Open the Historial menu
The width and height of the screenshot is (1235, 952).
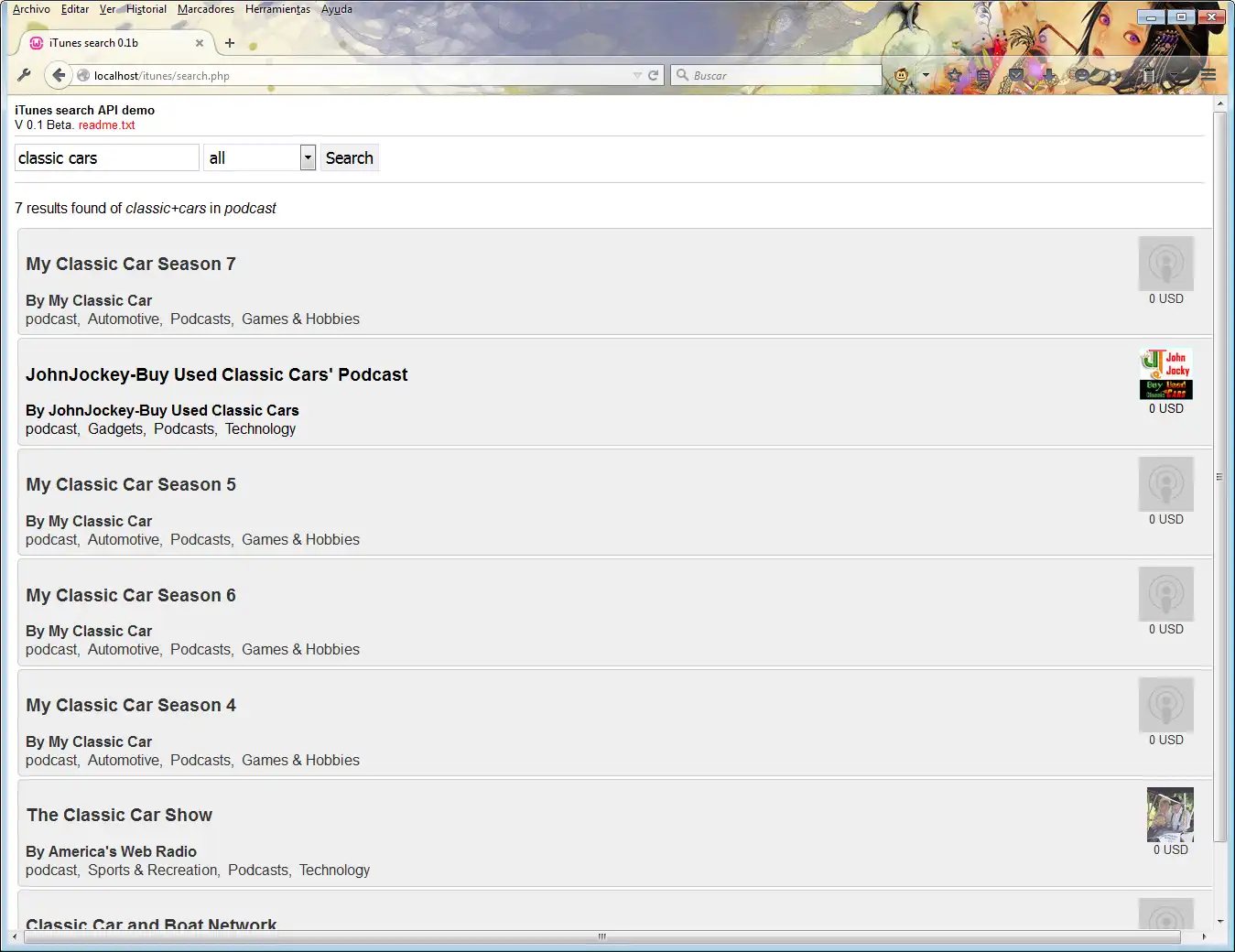[x=146, y=9]
